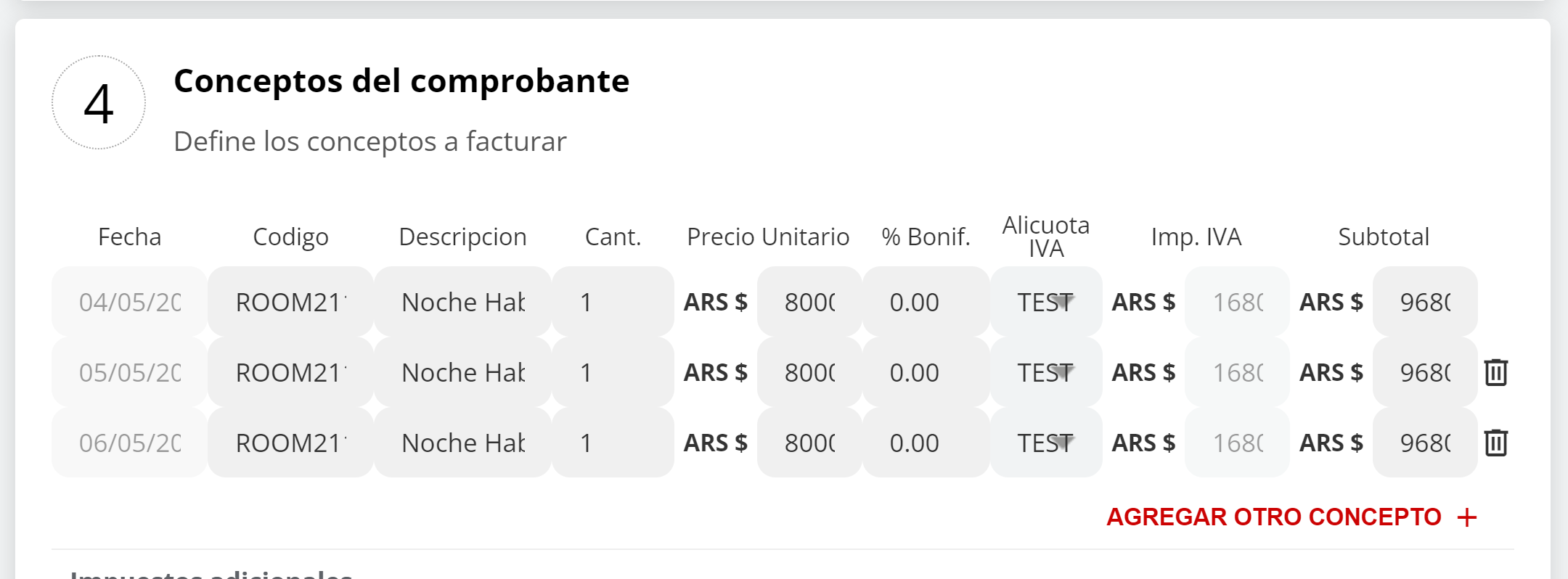Screen dimensions: 1568x579
Task: Click Codigo field in third row
Action: click(x=290, y=443)
